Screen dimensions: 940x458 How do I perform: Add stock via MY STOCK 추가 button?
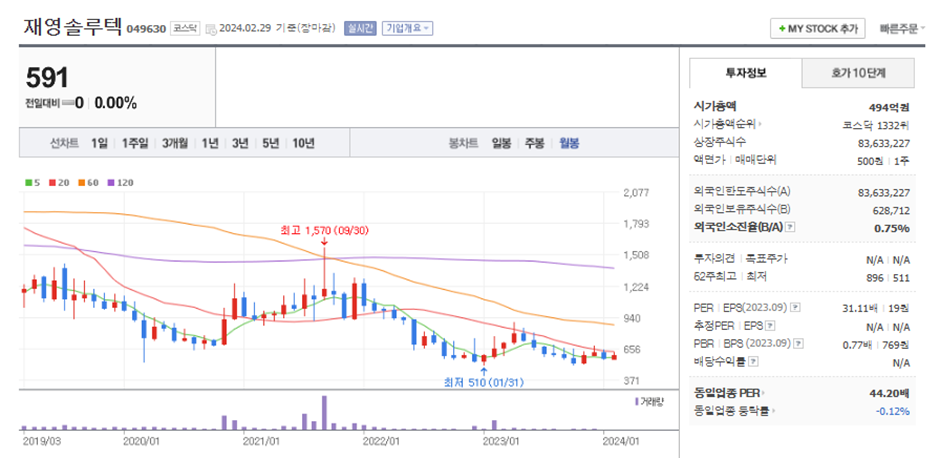pos(818,28)
